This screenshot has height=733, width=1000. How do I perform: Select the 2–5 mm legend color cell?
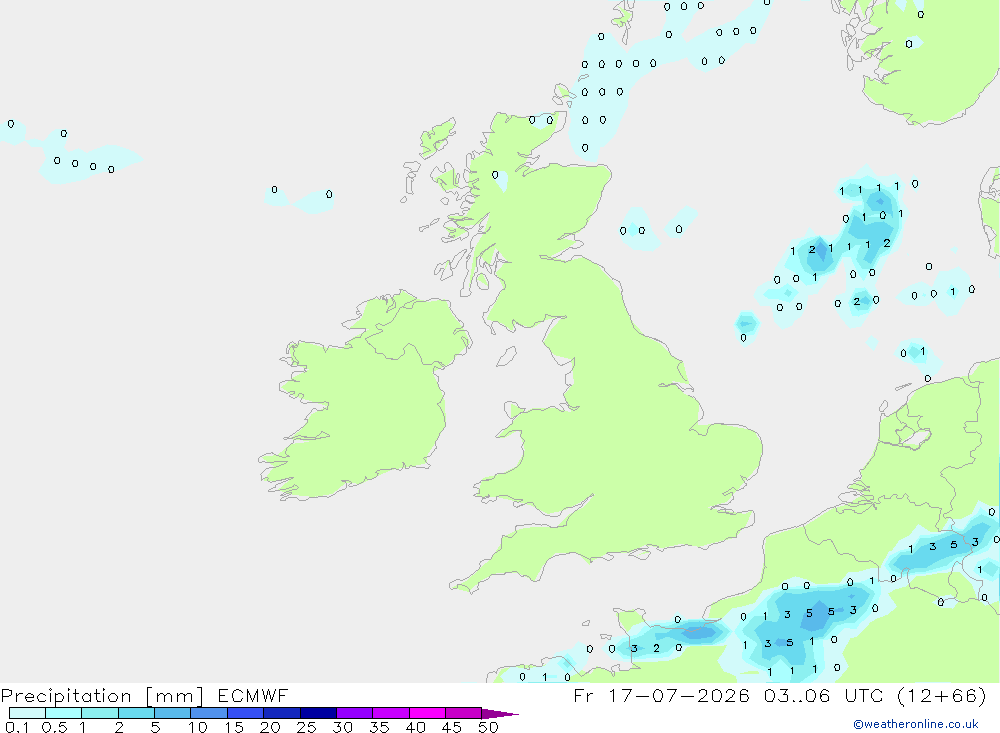tap(136, 713)
